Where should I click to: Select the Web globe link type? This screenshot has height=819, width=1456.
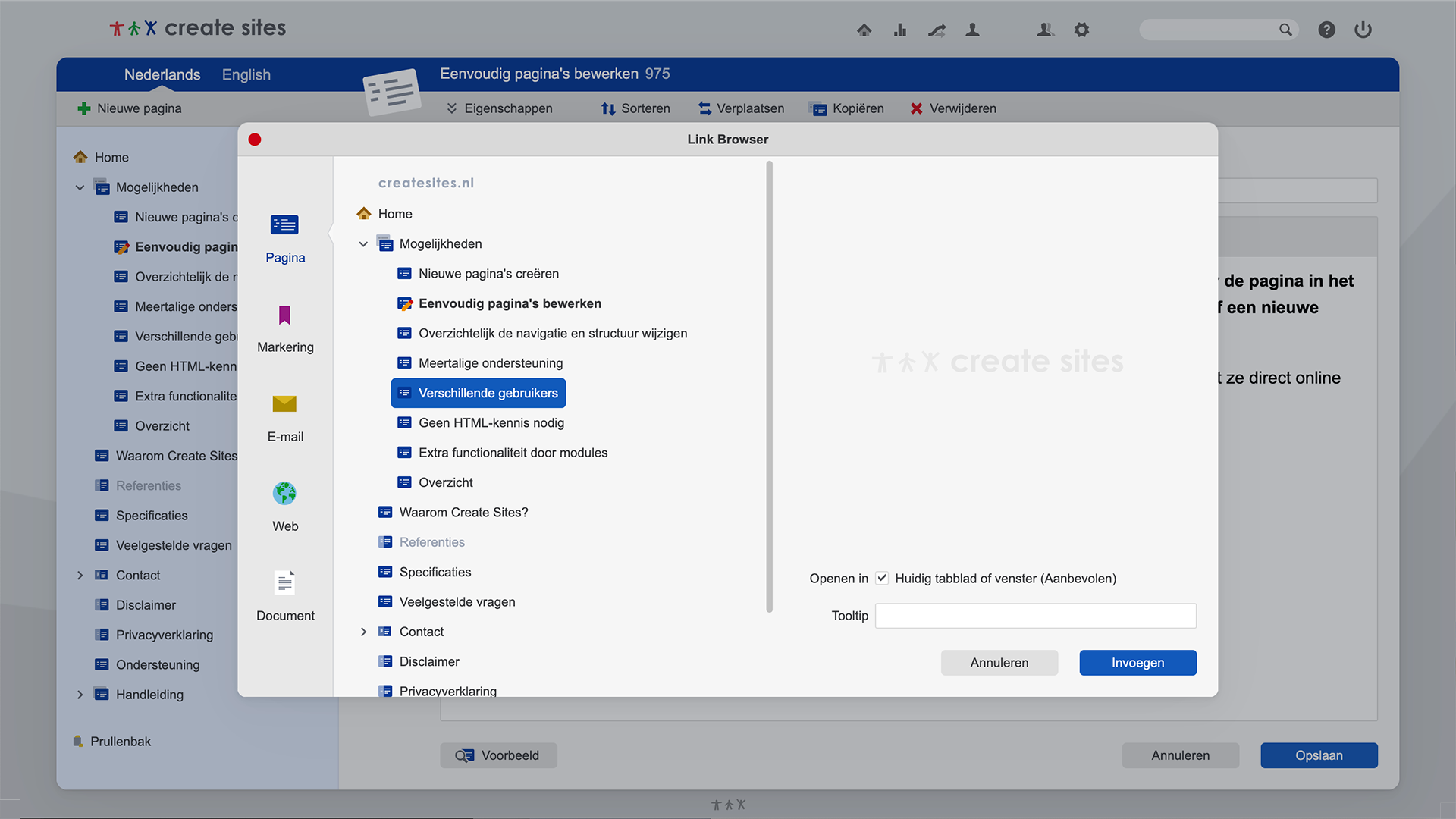point(285,508)
